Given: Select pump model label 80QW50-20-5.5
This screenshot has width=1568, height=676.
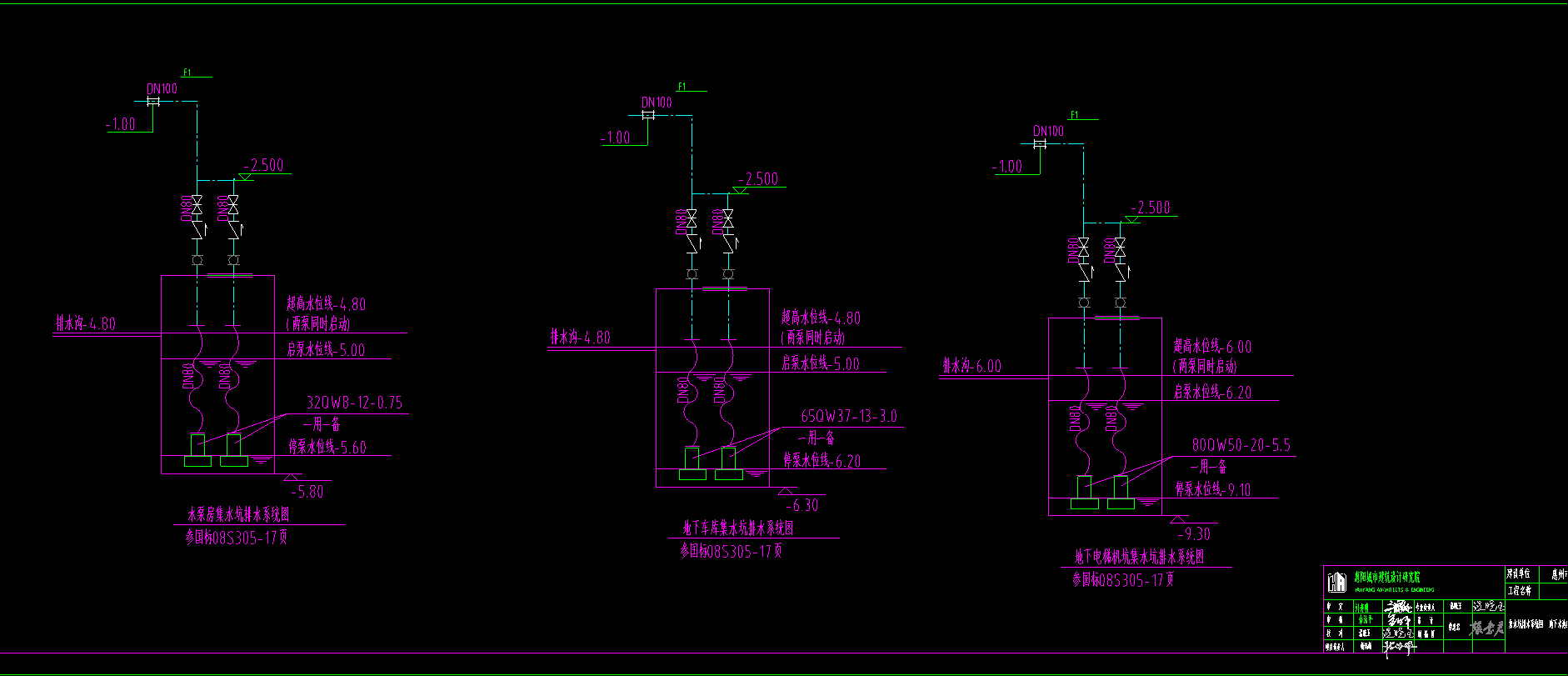Looking at the screenshot, I should pyautogui.click(x=1241, y=445).
